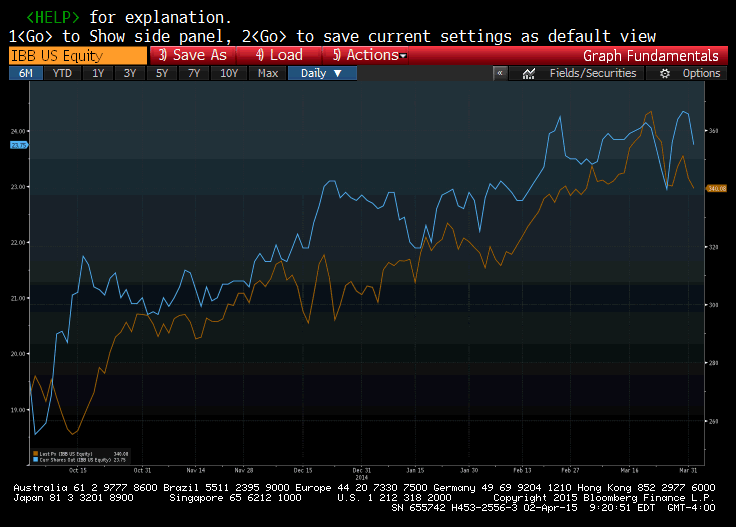Click the Dec 31 date axis label
The width and height of the screenshot is (736, 527).
(x=362, y=470)
